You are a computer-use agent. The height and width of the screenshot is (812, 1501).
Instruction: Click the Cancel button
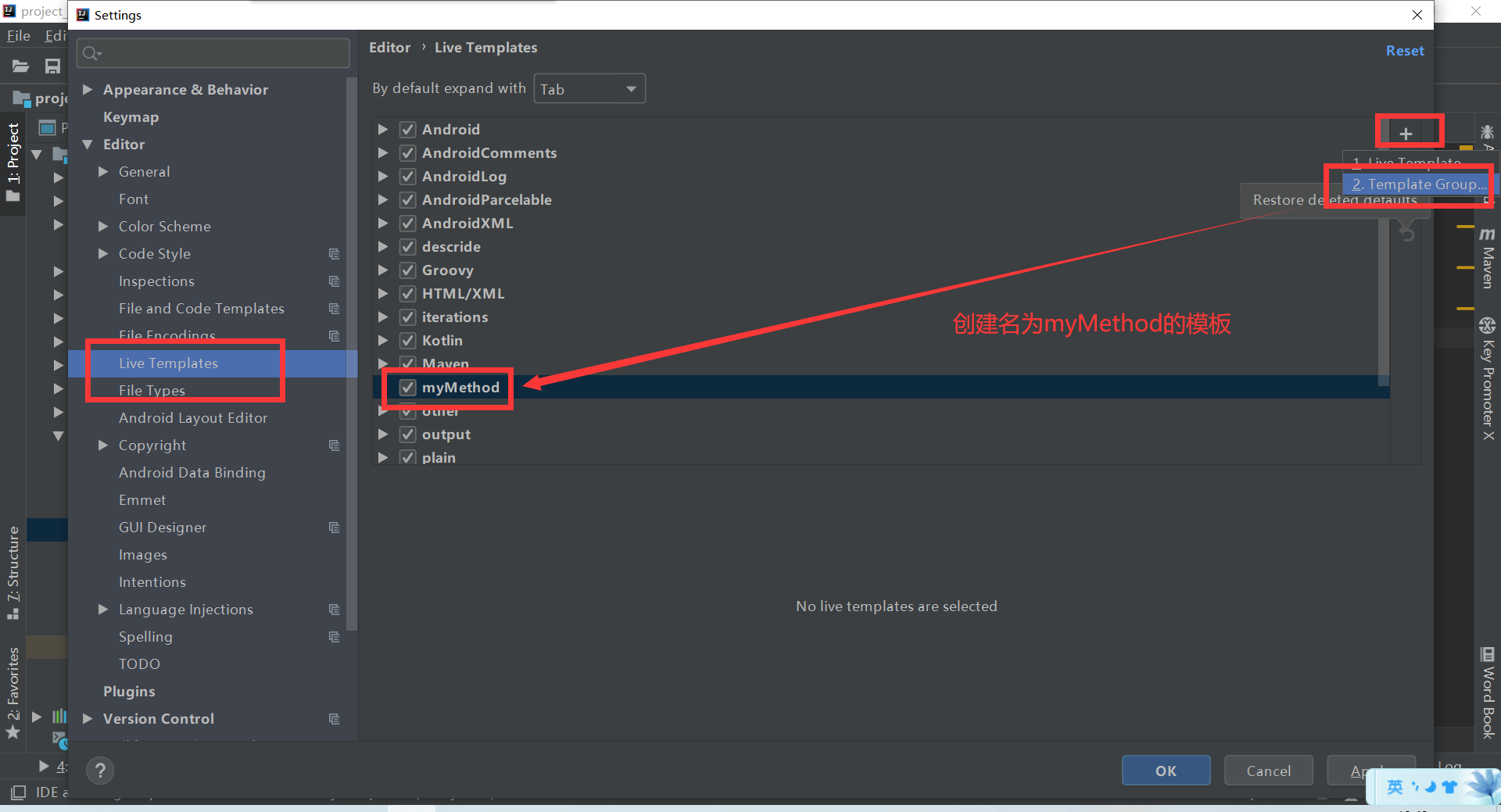(1268, 771)
